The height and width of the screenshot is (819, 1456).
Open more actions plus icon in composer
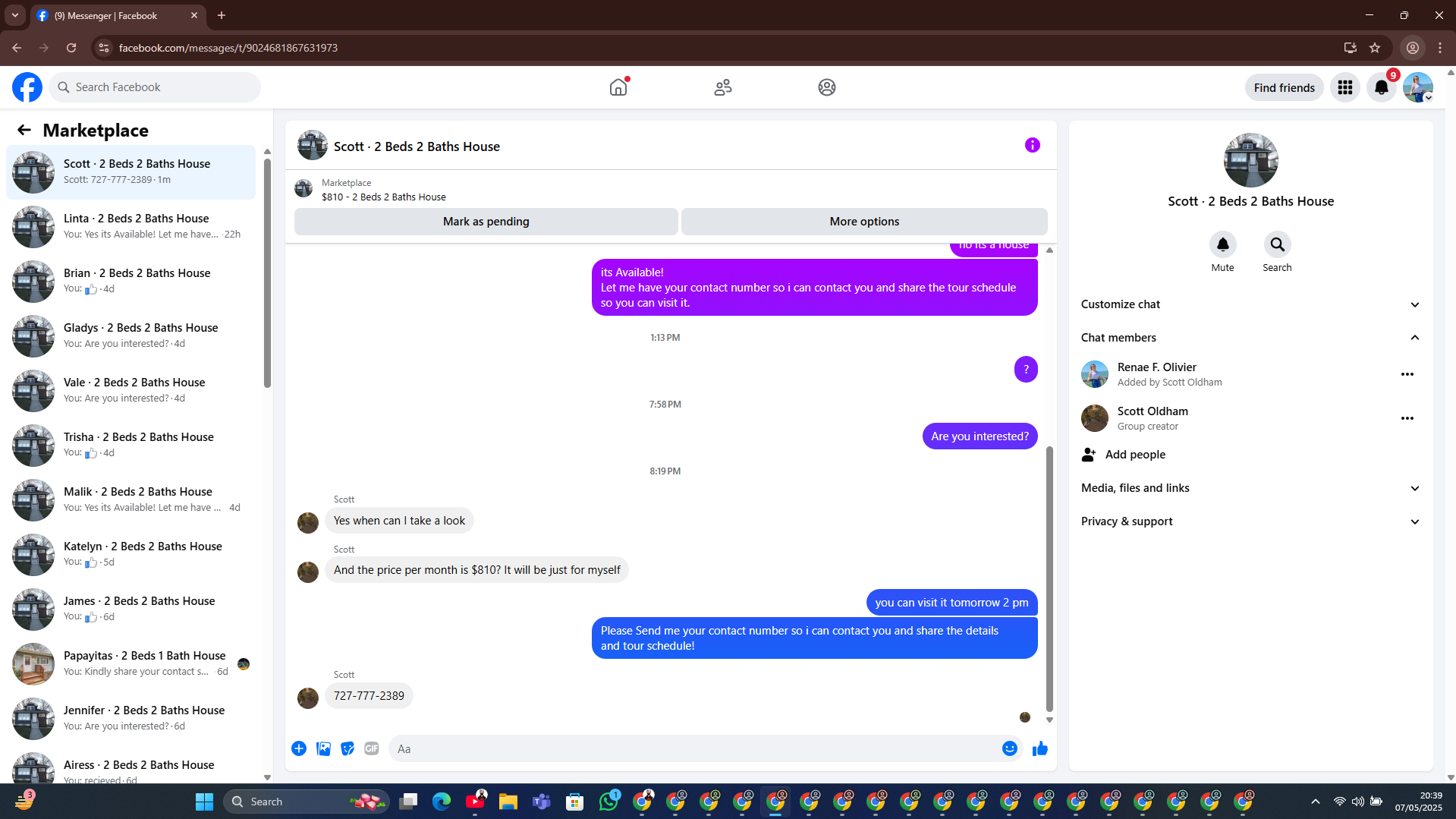(x=299, y=748)
